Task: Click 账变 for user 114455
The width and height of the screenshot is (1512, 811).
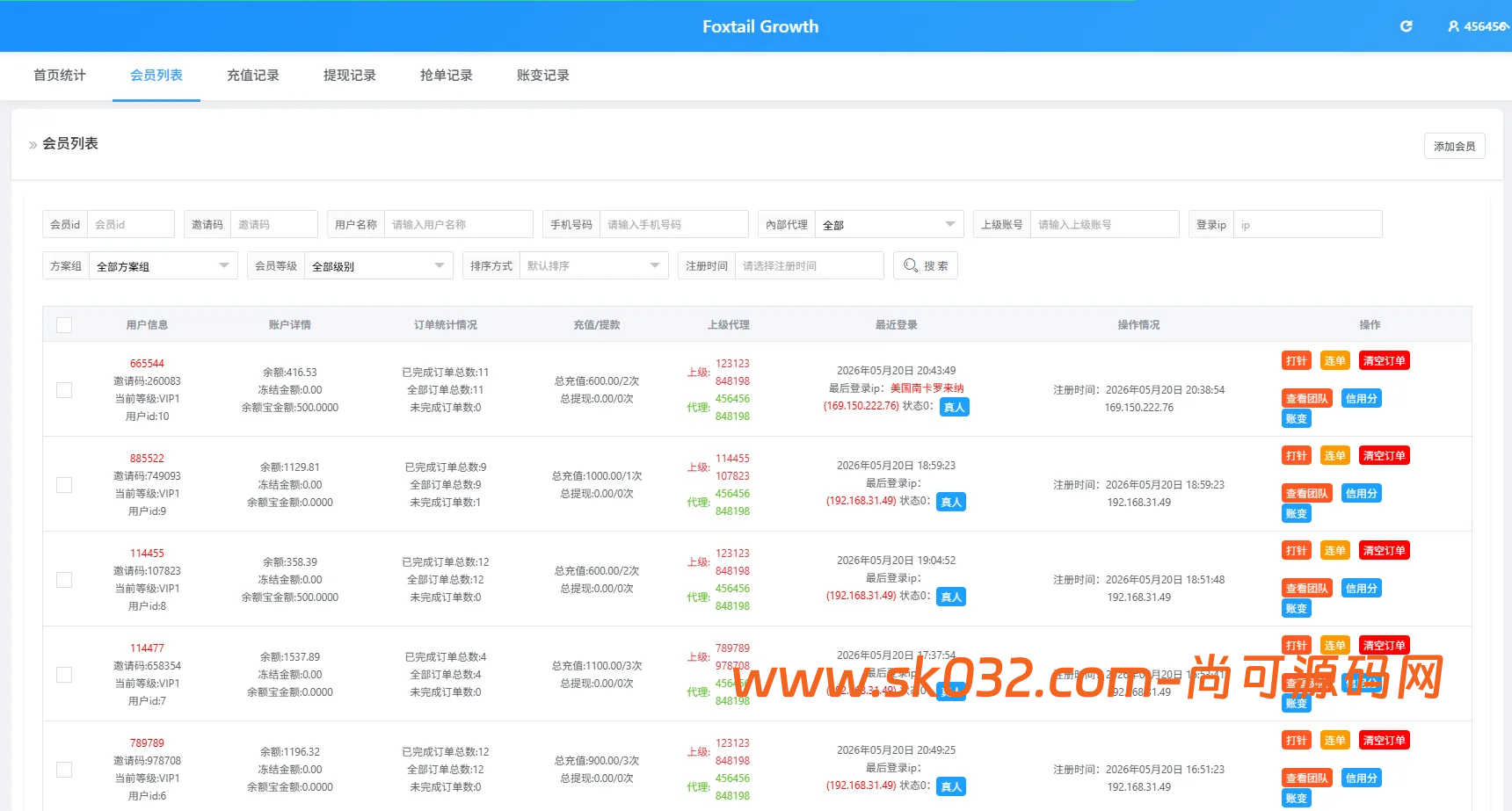Action: [1296, 609]
